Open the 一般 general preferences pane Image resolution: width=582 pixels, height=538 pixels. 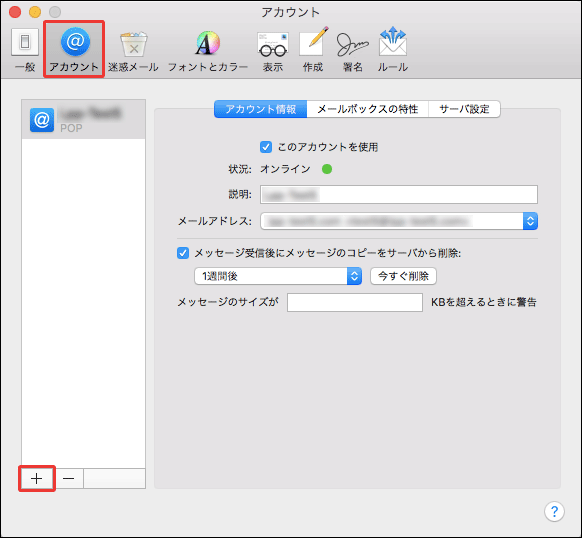tap(25, 50)
